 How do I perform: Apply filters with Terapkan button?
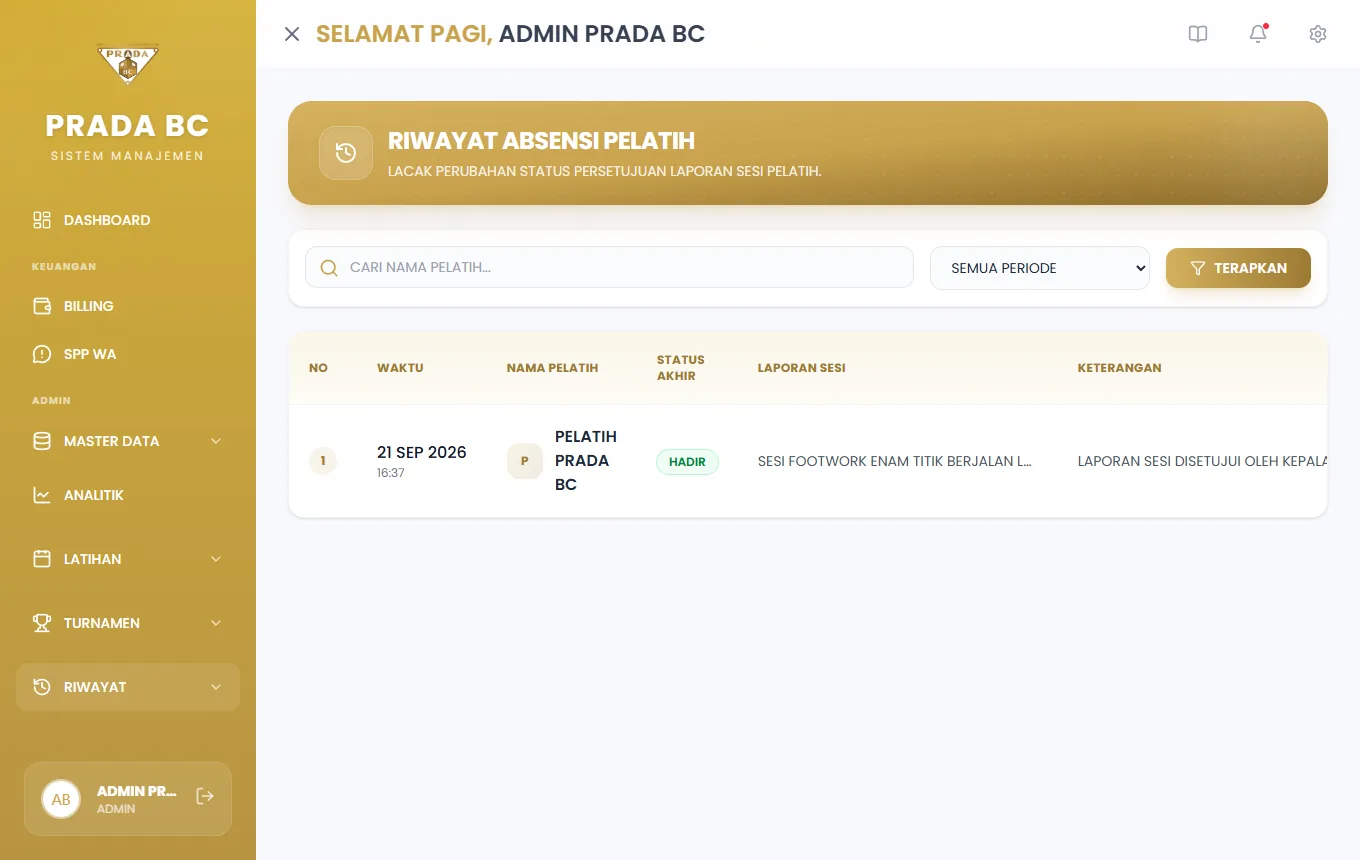point(1238,268)
